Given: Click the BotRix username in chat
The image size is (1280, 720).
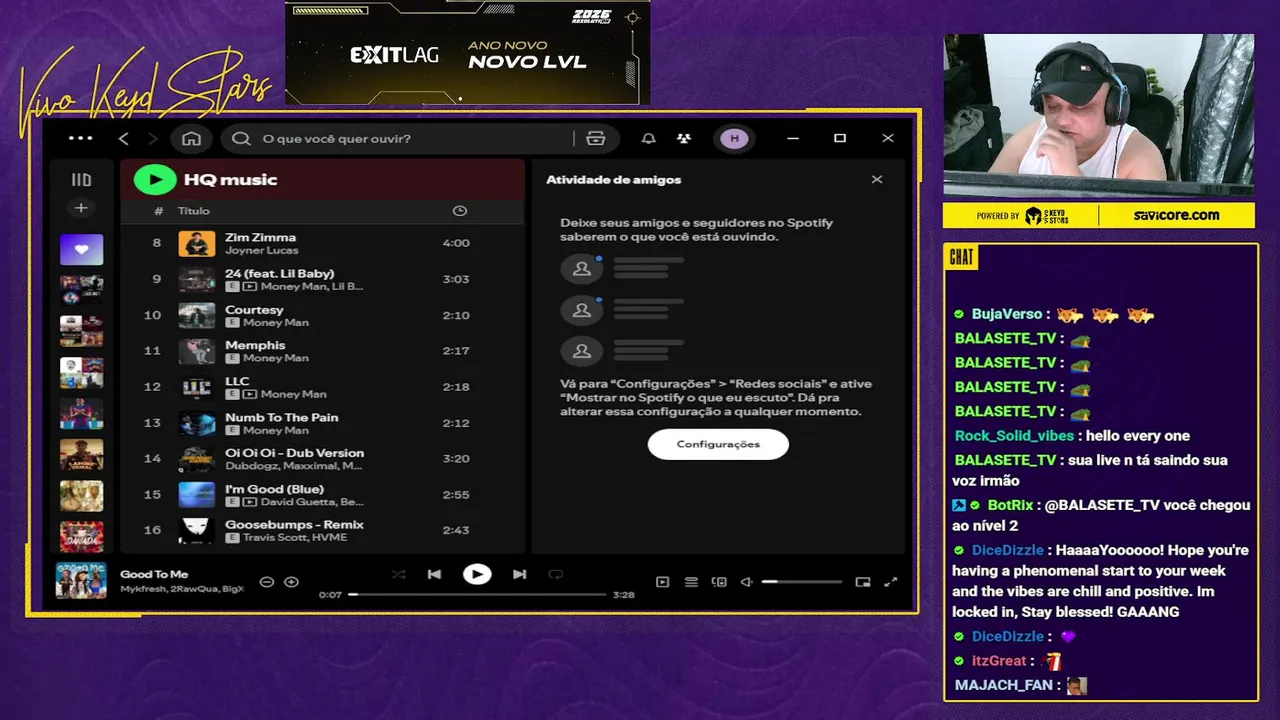Looking at the screenshot, I should [x=1010, y=505].
